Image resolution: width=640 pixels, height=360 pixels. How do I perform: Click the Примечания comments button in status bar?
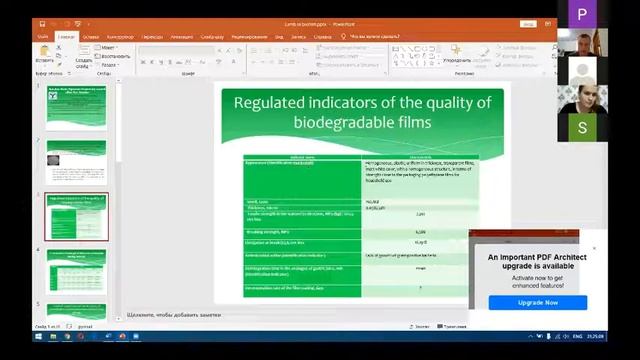[x=452, y=327]
